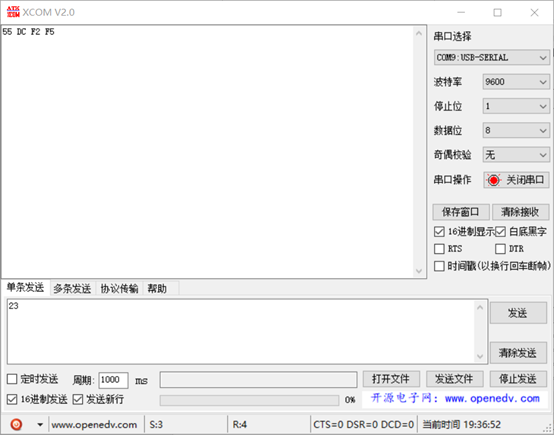Switch to the 多条发送 tab
The width and height of the screenshot is (554, 435).
pos(72,289)
